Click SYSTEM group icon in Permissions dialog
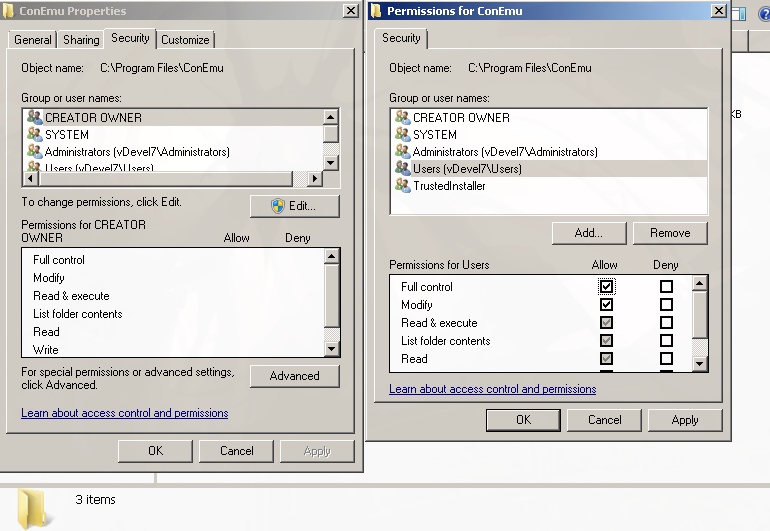Image resolution: width=770 pixels, height=531 pixels. click(403, 134)
